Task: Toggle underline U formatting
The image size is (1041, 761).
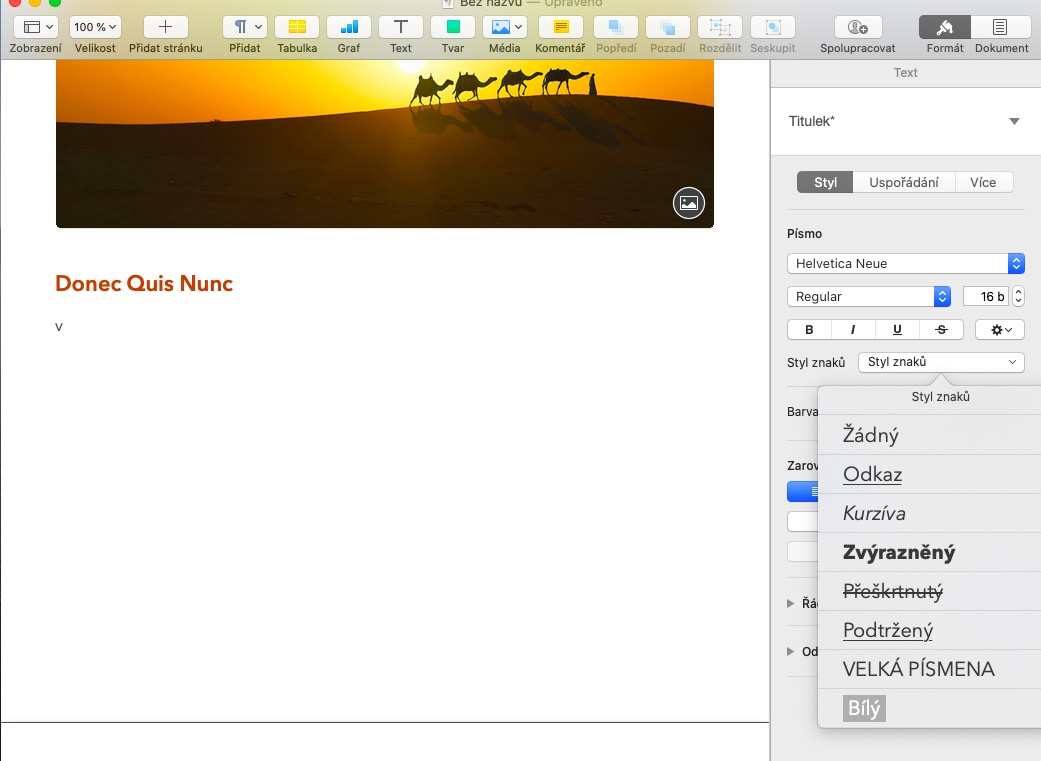Action: pyautogui.click(x=897, y=329)
